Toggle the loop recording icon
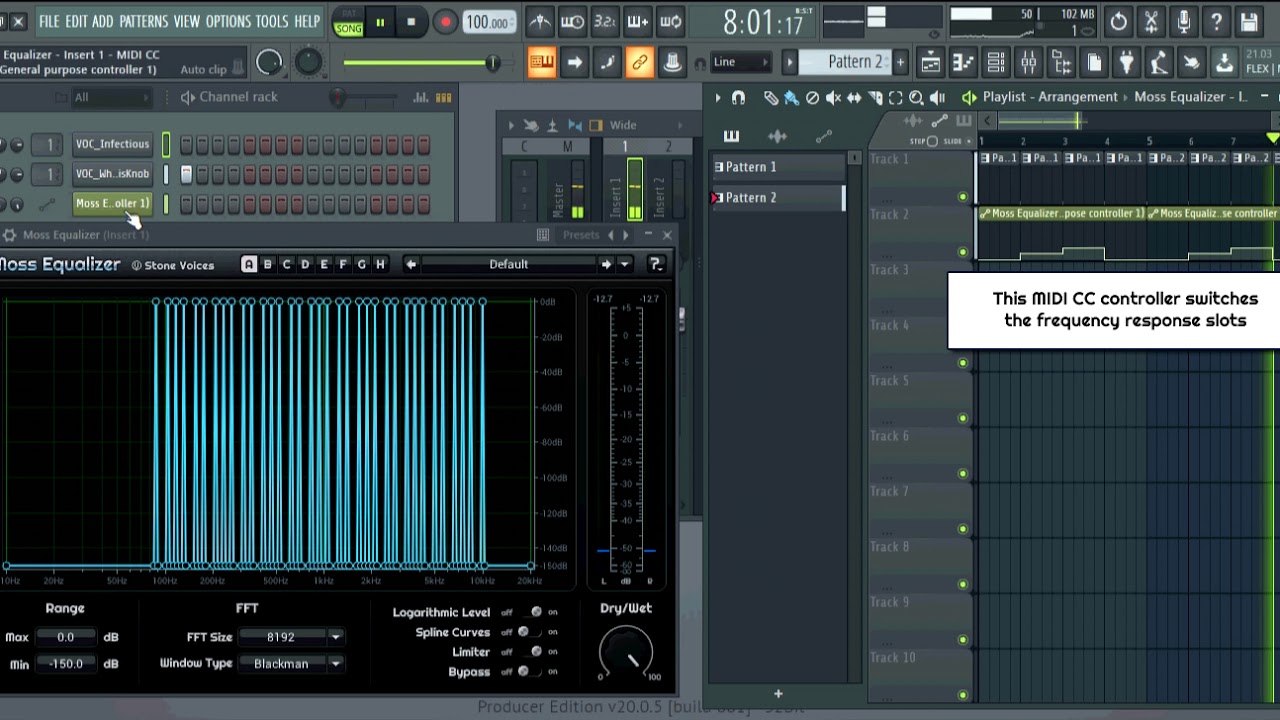Screen dimensions: 1280x720 pos(671,21)
